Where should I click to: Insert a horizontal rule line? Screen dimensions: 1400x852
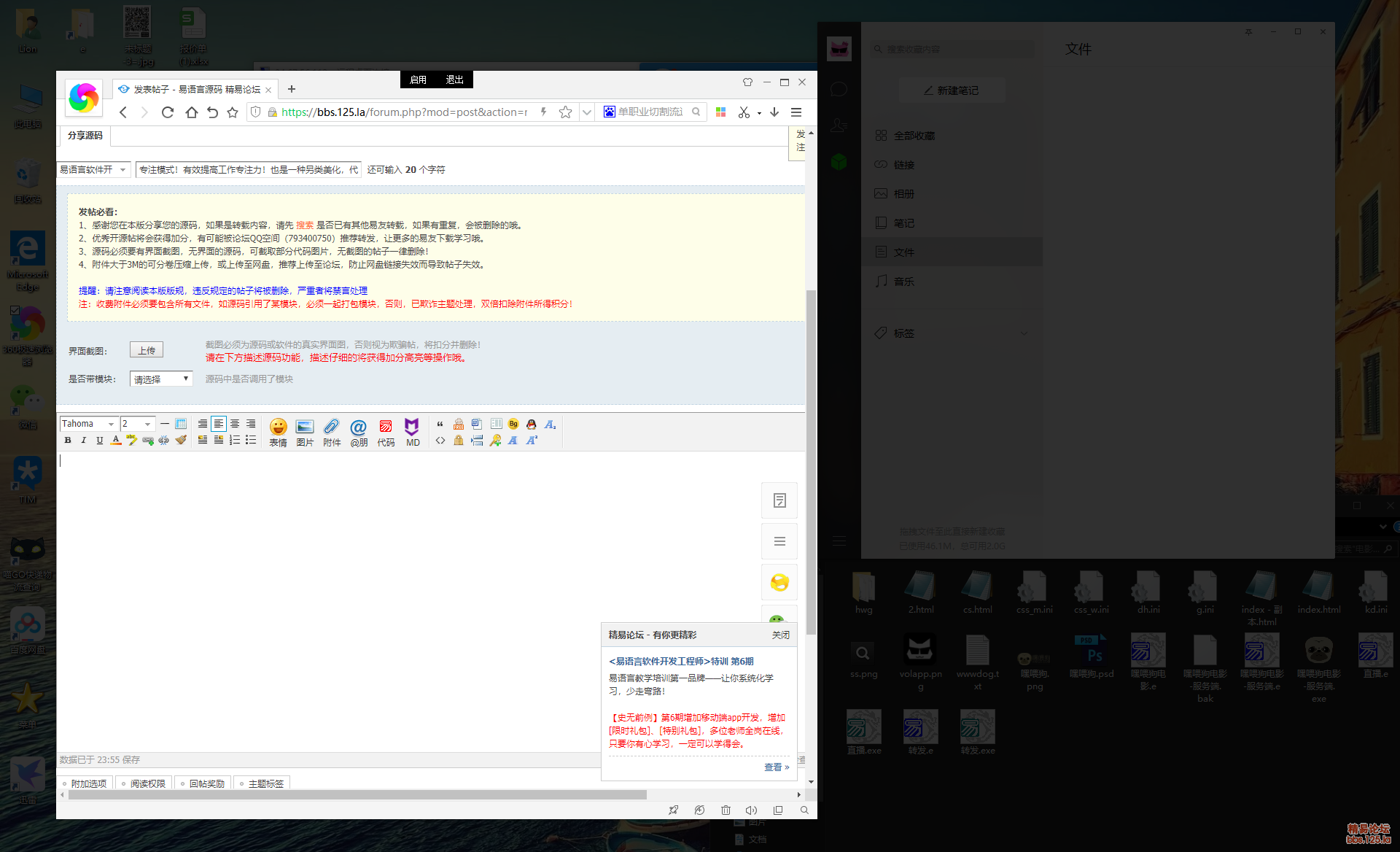click(165, 424)
